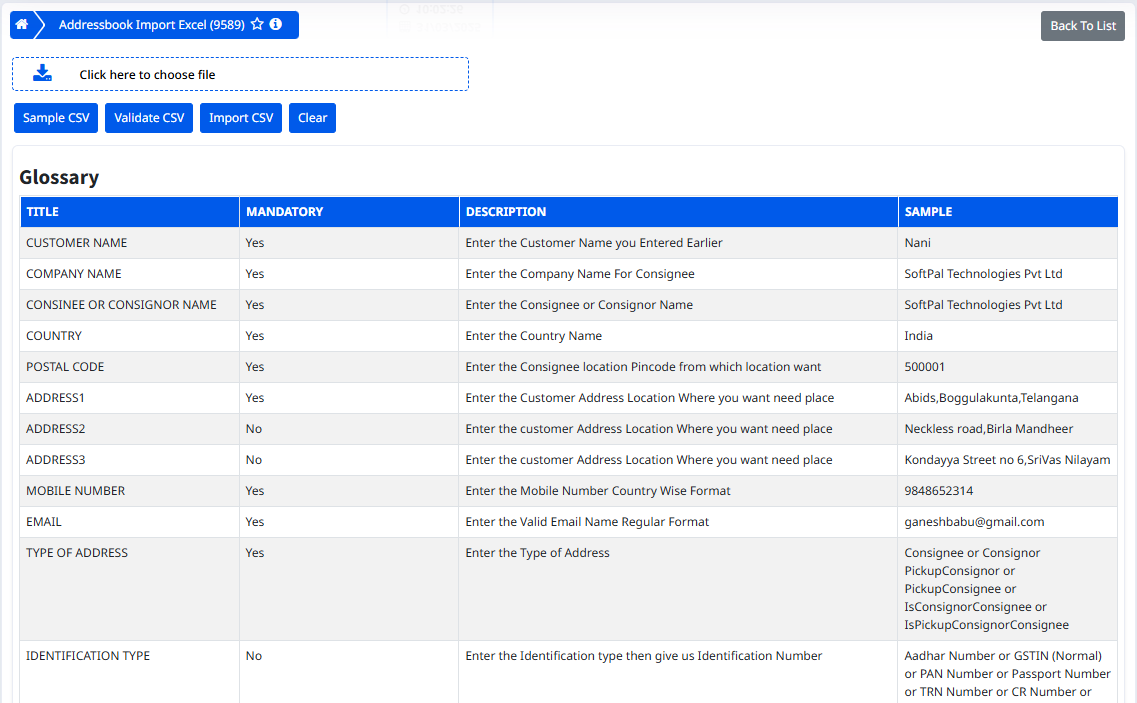
Task: Click the Glossary heading
Action: (59, 178)
